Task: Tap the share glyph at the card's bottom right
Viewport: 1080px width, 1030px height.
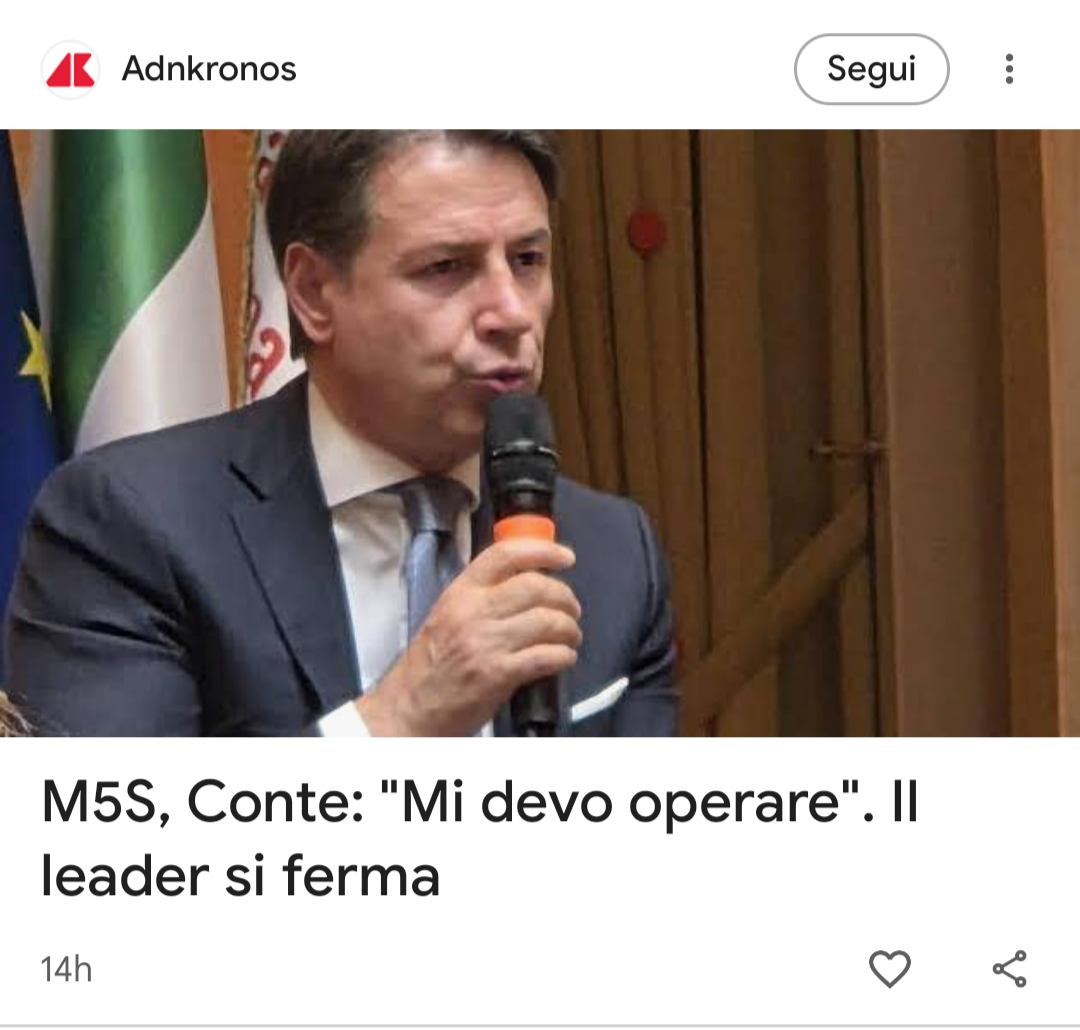Action: [x=1010, y=968]
